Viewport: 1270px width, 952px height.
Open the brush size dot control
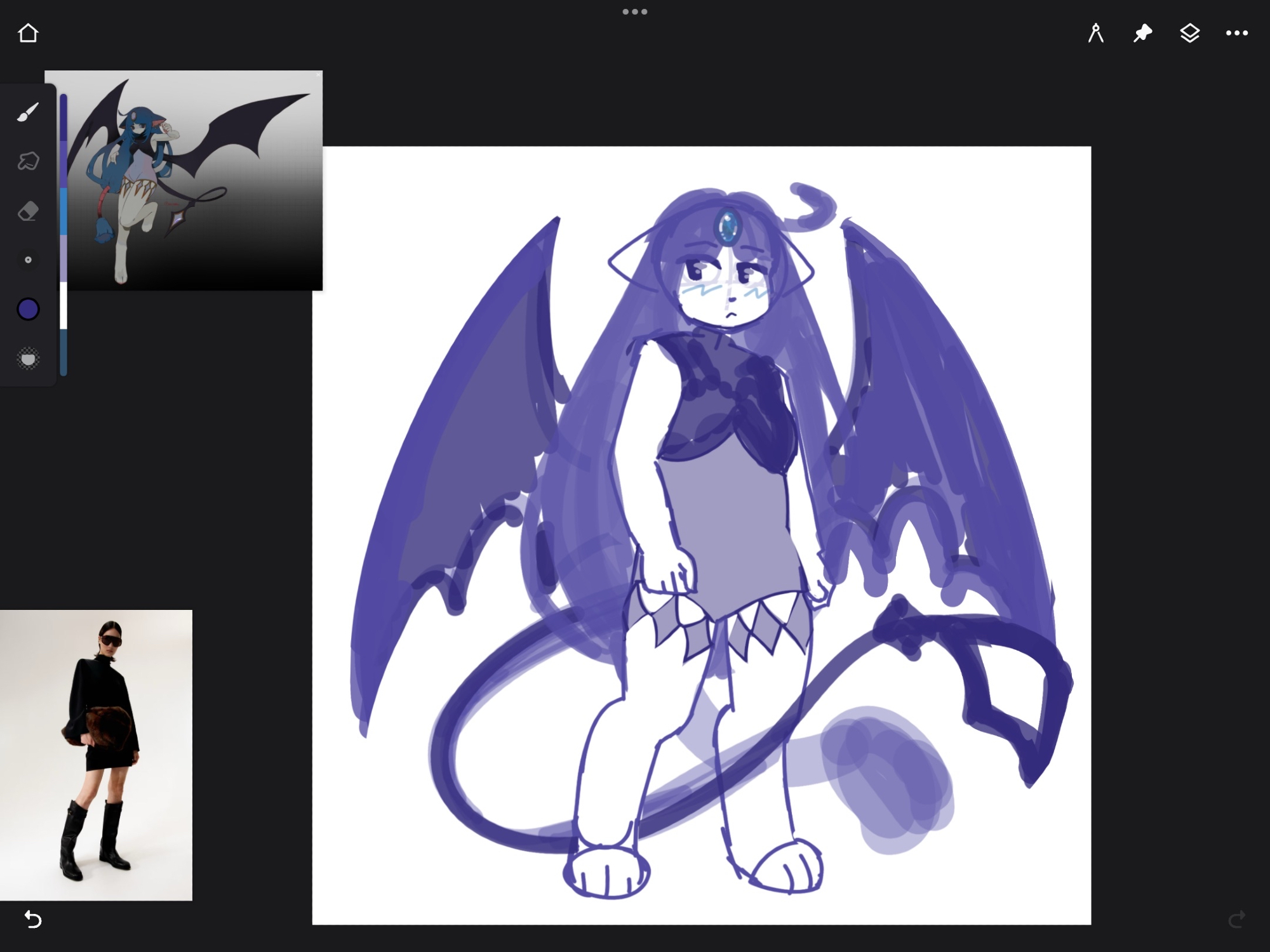pyautogui.click(x=28, y=260)
